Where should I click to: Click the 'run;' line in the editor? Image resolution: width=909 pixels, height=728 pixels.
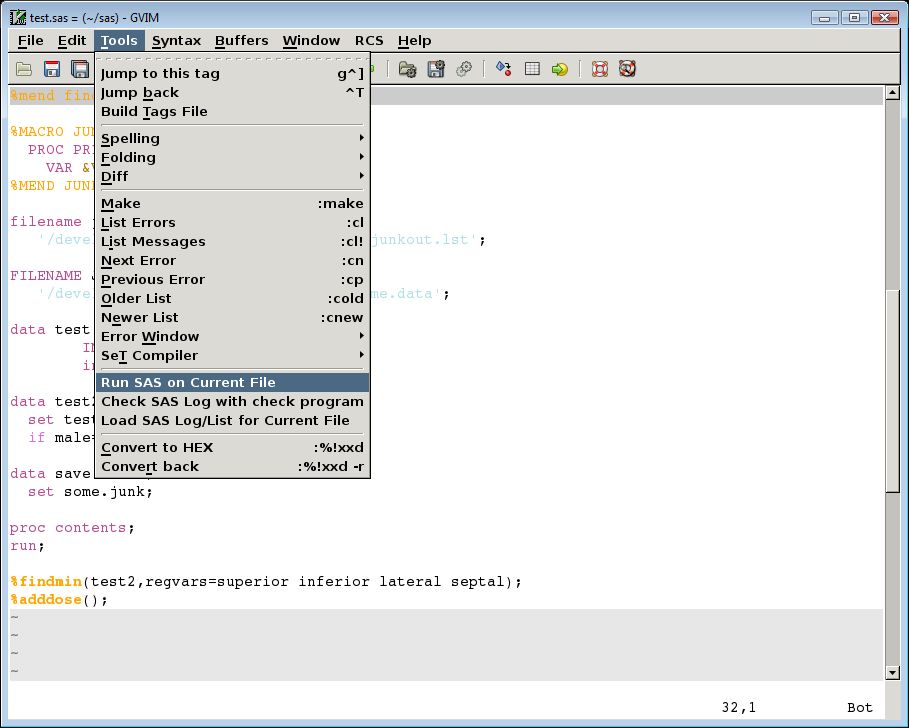point(27,545)
